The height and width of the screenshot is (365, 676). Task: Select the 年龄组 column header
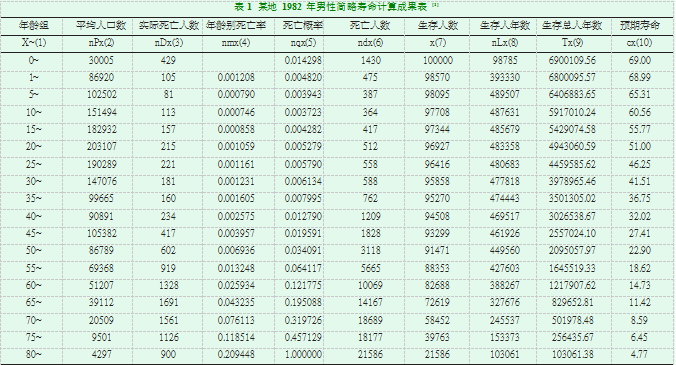tap(34, 25)
